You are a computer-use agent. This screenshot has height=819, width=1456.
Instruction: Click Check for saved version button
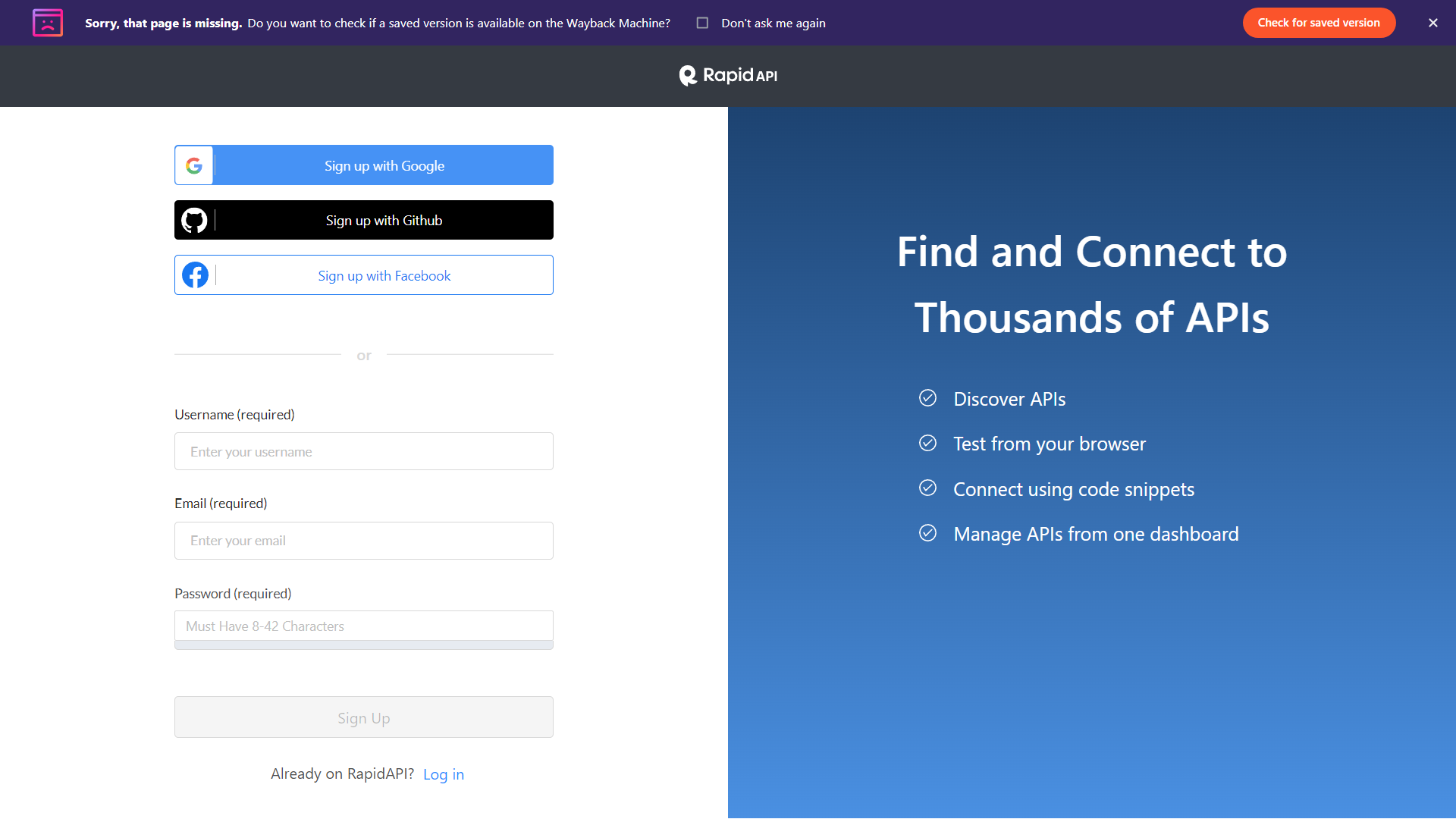(1319, 23)
